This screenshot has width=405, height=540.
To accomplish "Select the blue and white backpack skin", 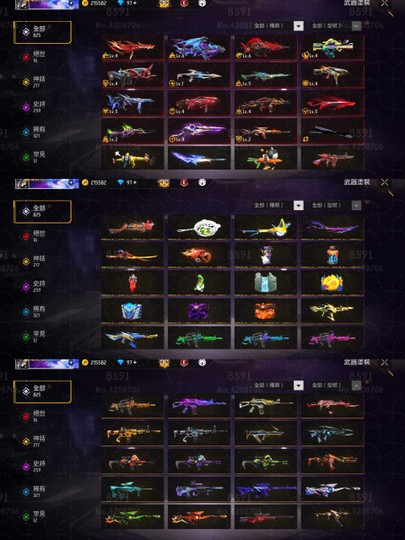I will [x=132, y=311].
